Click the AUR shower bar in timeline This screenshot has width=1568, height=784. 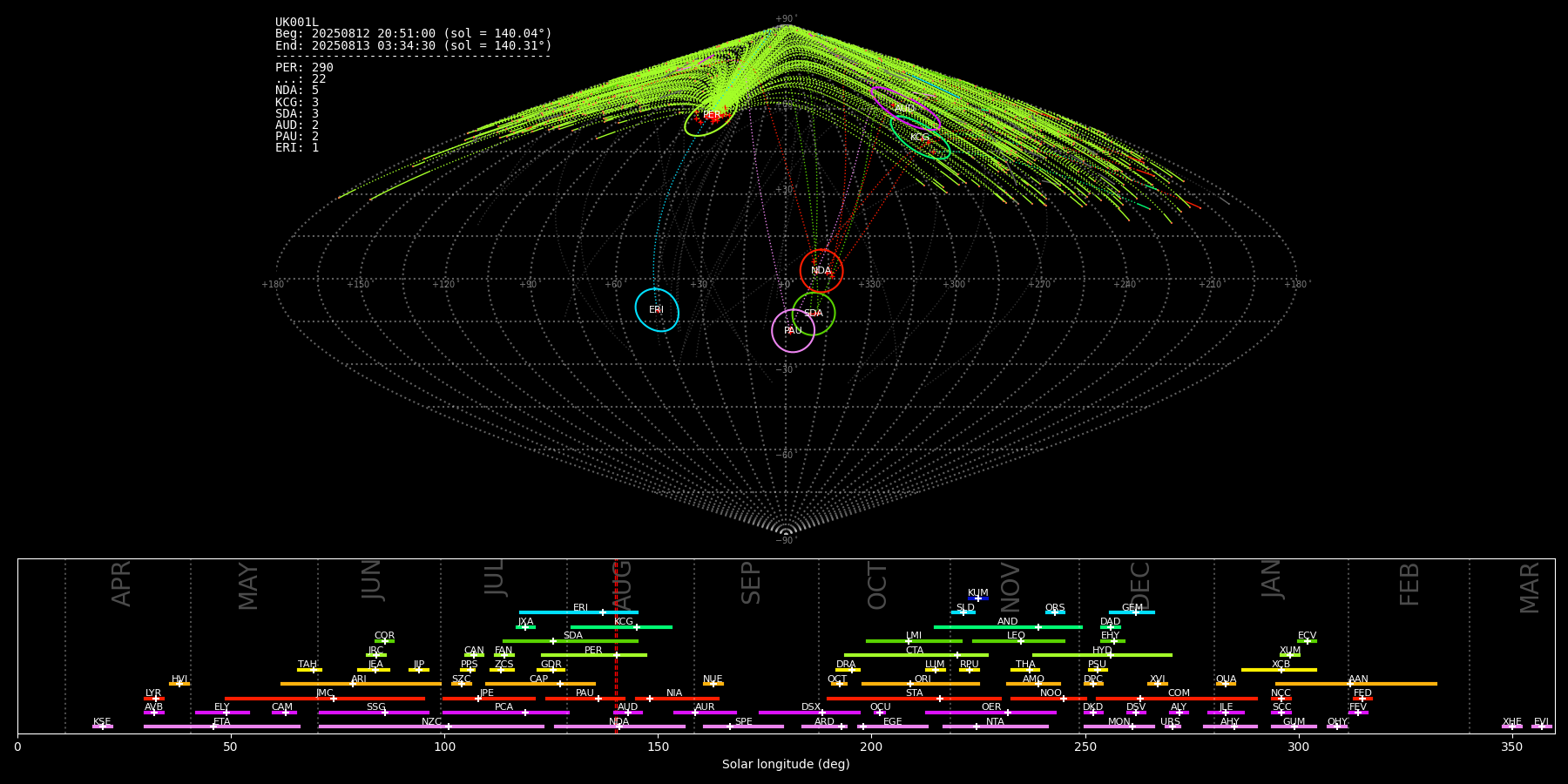pos(705,713)
